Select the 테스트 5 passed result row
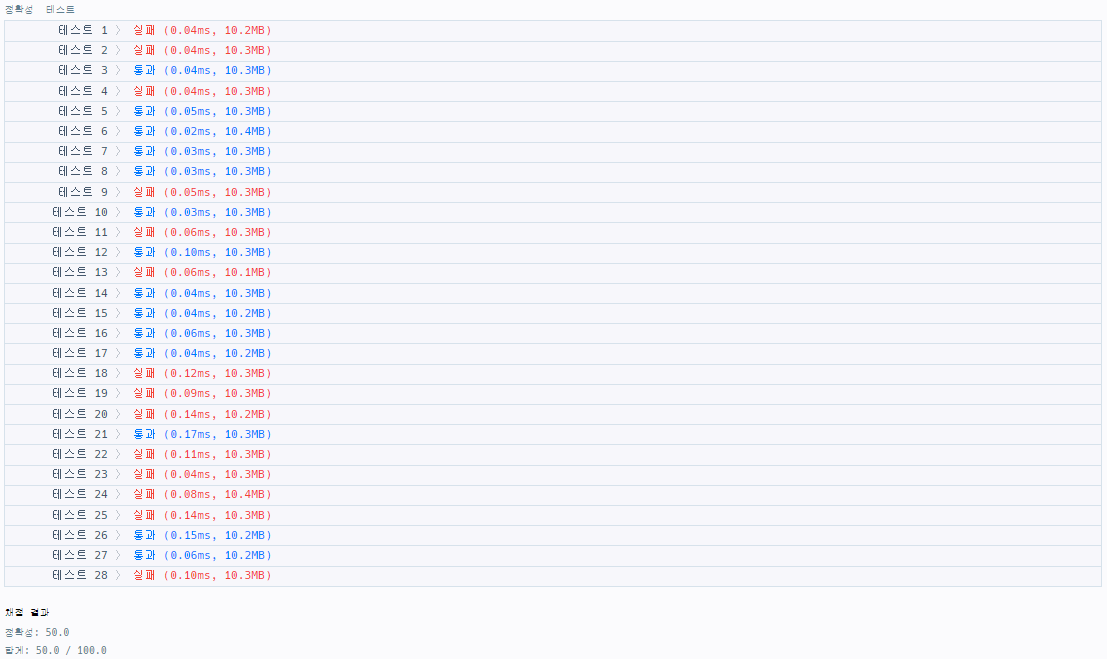 (x=553, y=112)
